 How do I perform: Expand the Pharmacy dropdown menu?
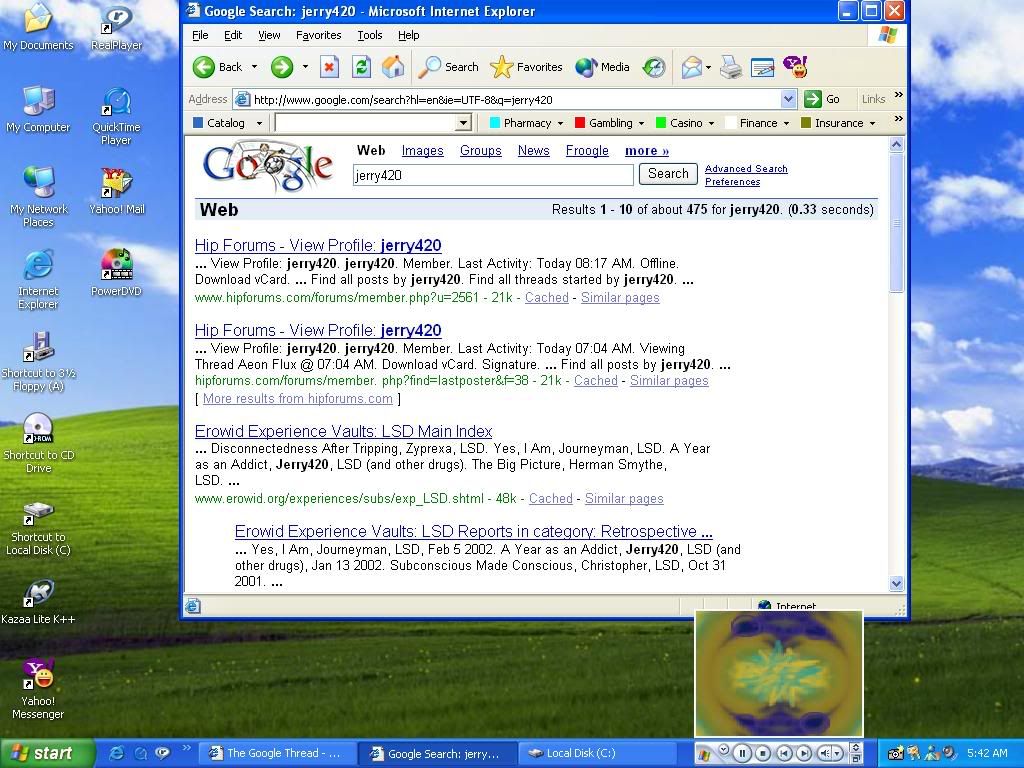(x=560, y=123)
